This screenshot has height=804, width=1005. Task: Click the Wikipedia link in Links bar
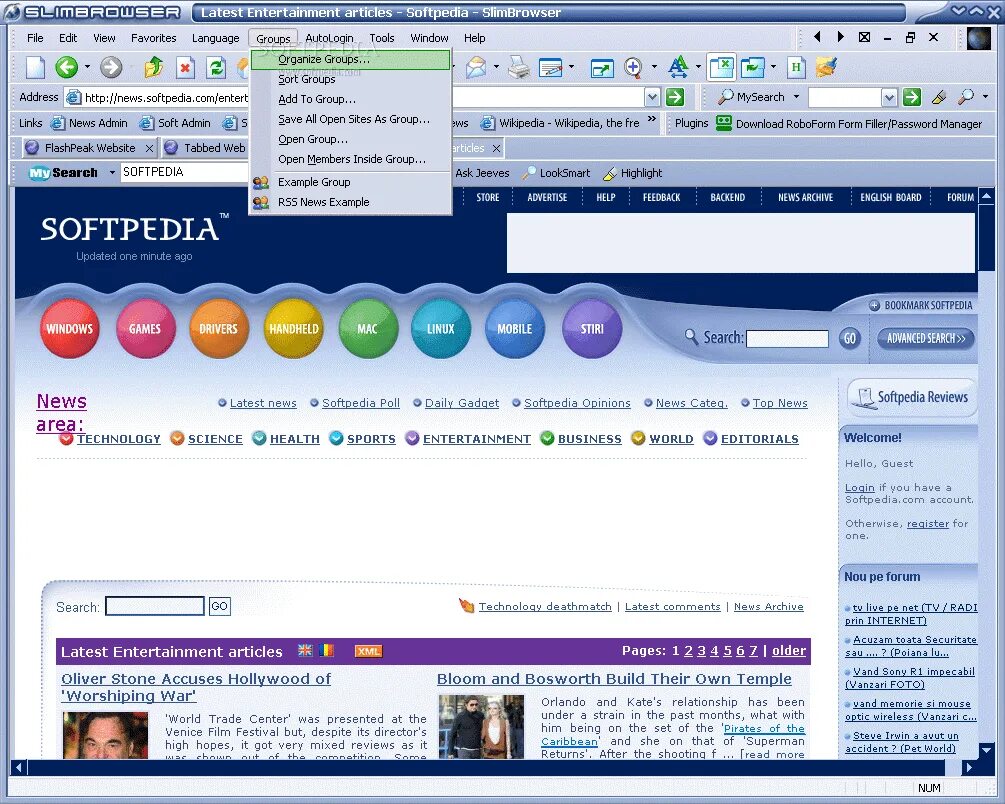tap(560, 122)
